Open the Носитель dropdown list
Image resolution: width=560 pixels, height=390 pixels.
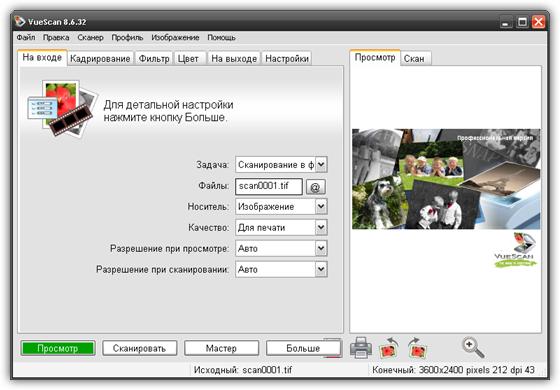[x=321, y=206]
